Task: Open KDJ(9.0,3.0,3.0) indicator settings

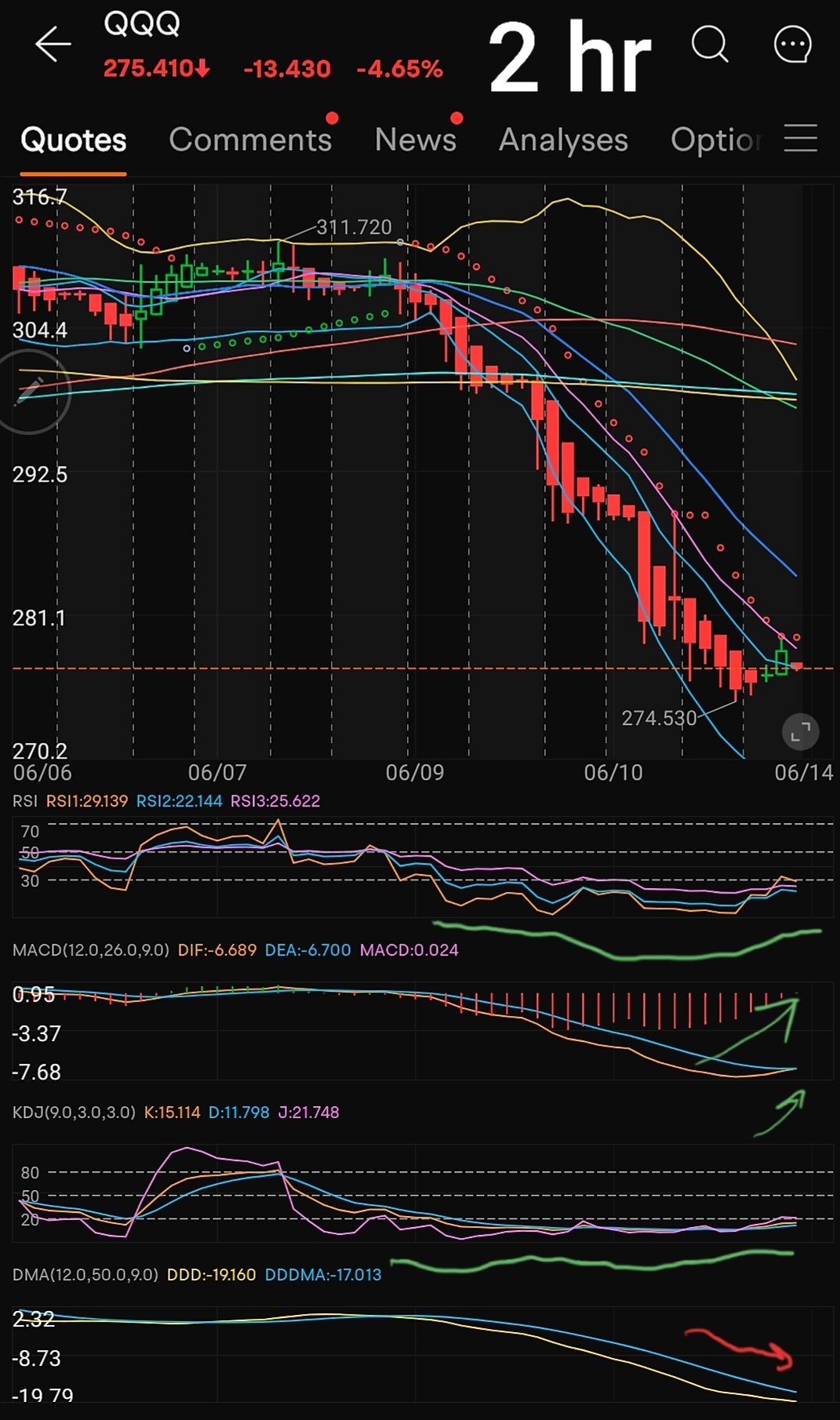Action: pos(75,1112)
